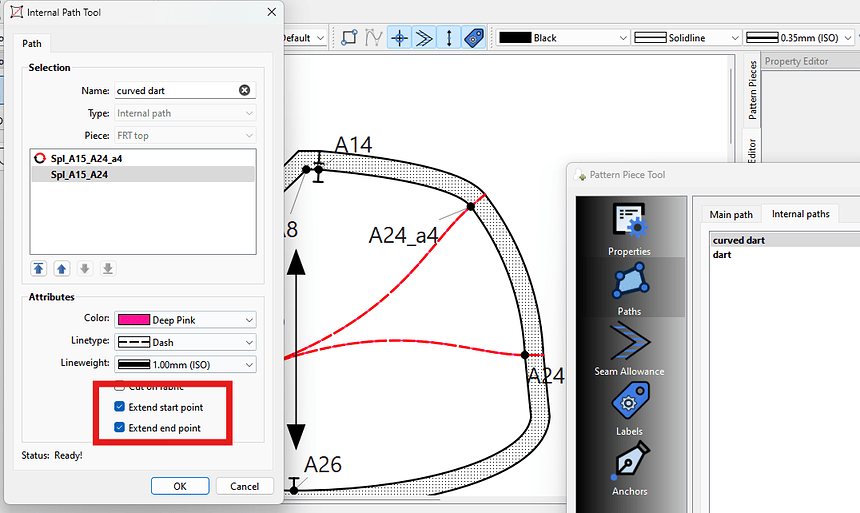Open the toolbar Solidline dropdown
Image resolution: width=860 pixels, height=513 pixels.
tap(688, 37)
